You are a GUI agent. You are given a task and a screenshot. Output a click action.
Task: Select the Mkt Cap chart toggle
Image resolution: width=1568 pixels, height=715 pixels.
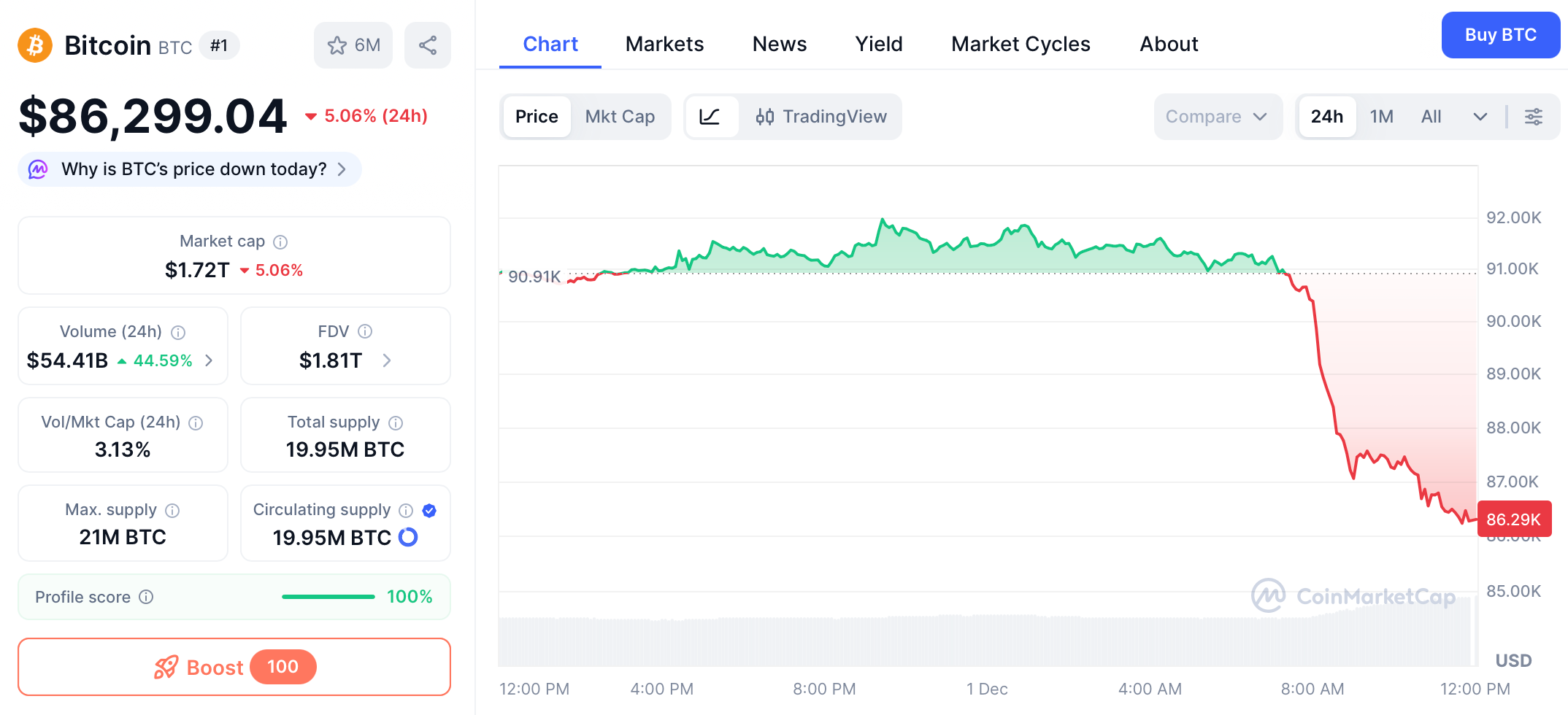point(620,116)
